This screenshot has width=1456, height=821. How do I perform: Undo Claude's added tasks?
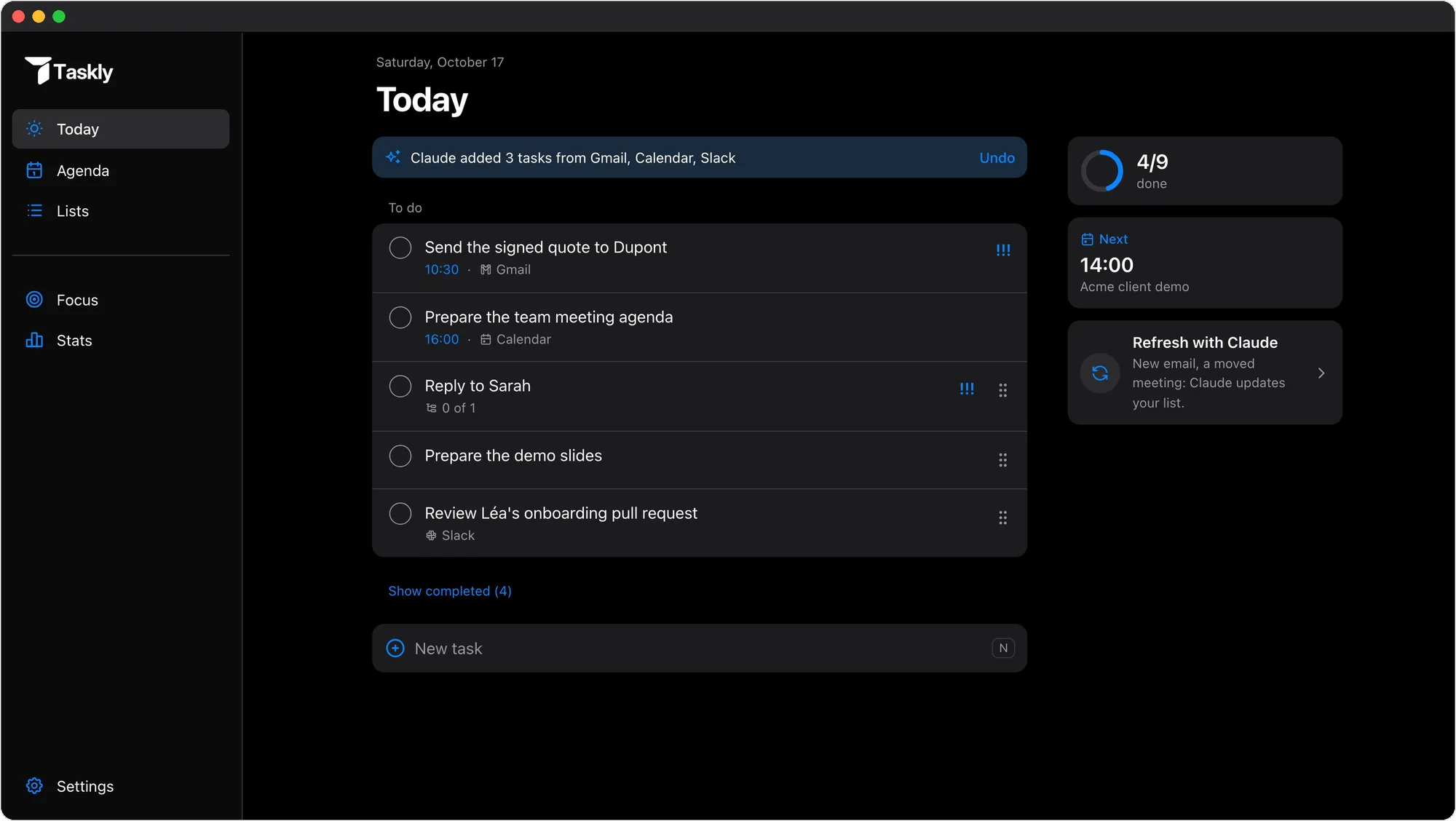coord(997,158)
